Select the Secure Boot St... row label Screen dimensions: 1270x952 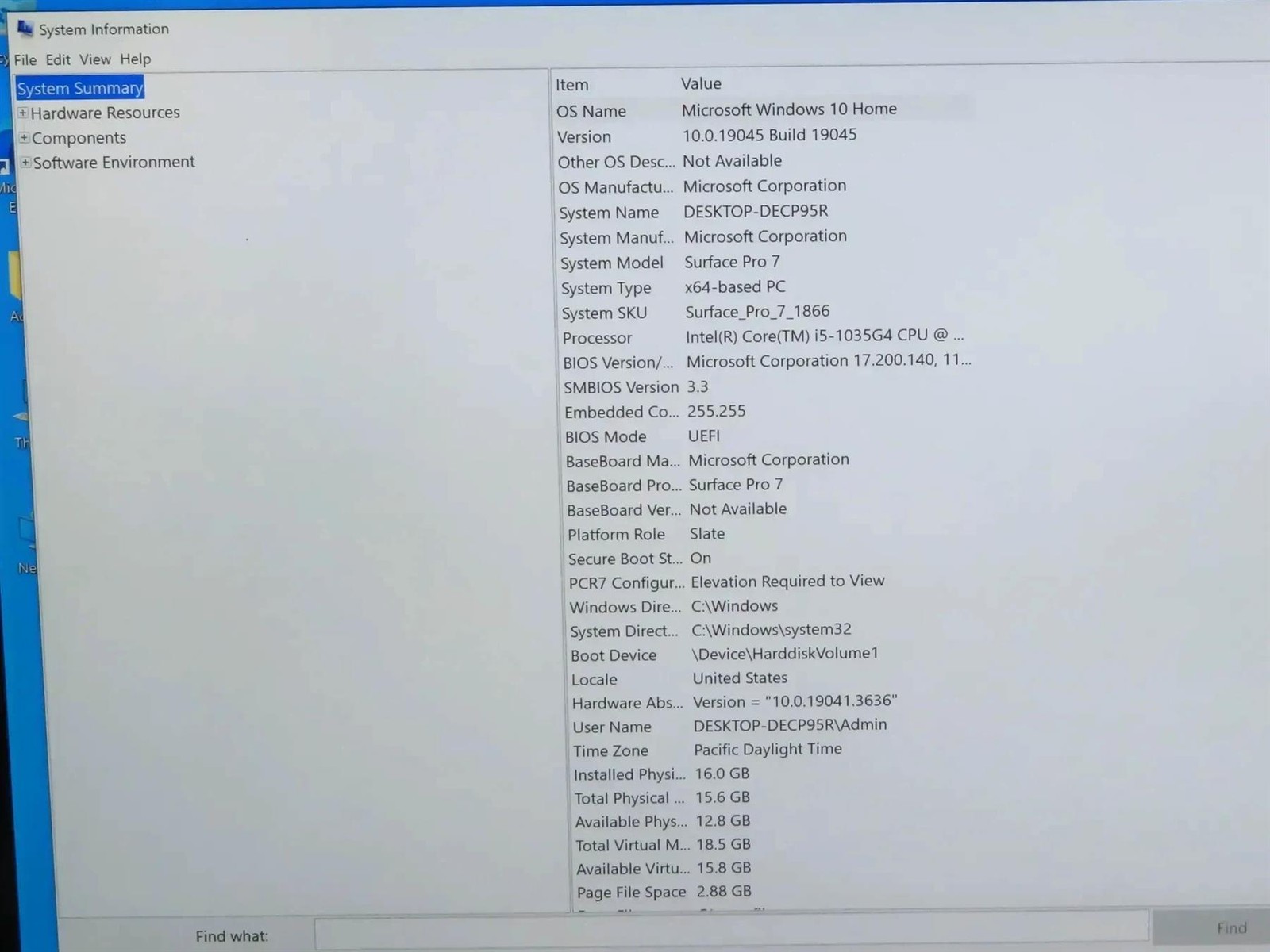click(x=625, y=559)
